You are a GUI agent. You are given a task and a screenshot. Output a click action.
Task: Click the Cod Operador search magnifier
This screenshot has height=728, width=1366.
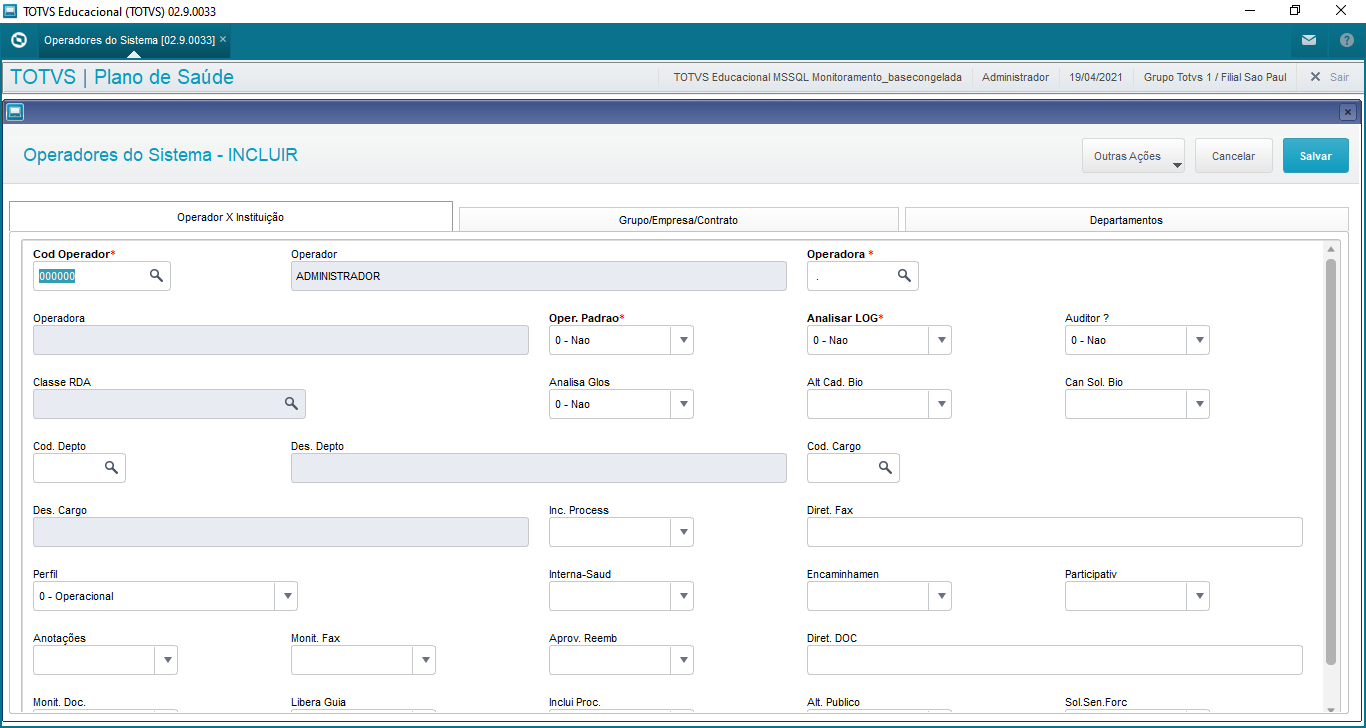pos(156,276)
